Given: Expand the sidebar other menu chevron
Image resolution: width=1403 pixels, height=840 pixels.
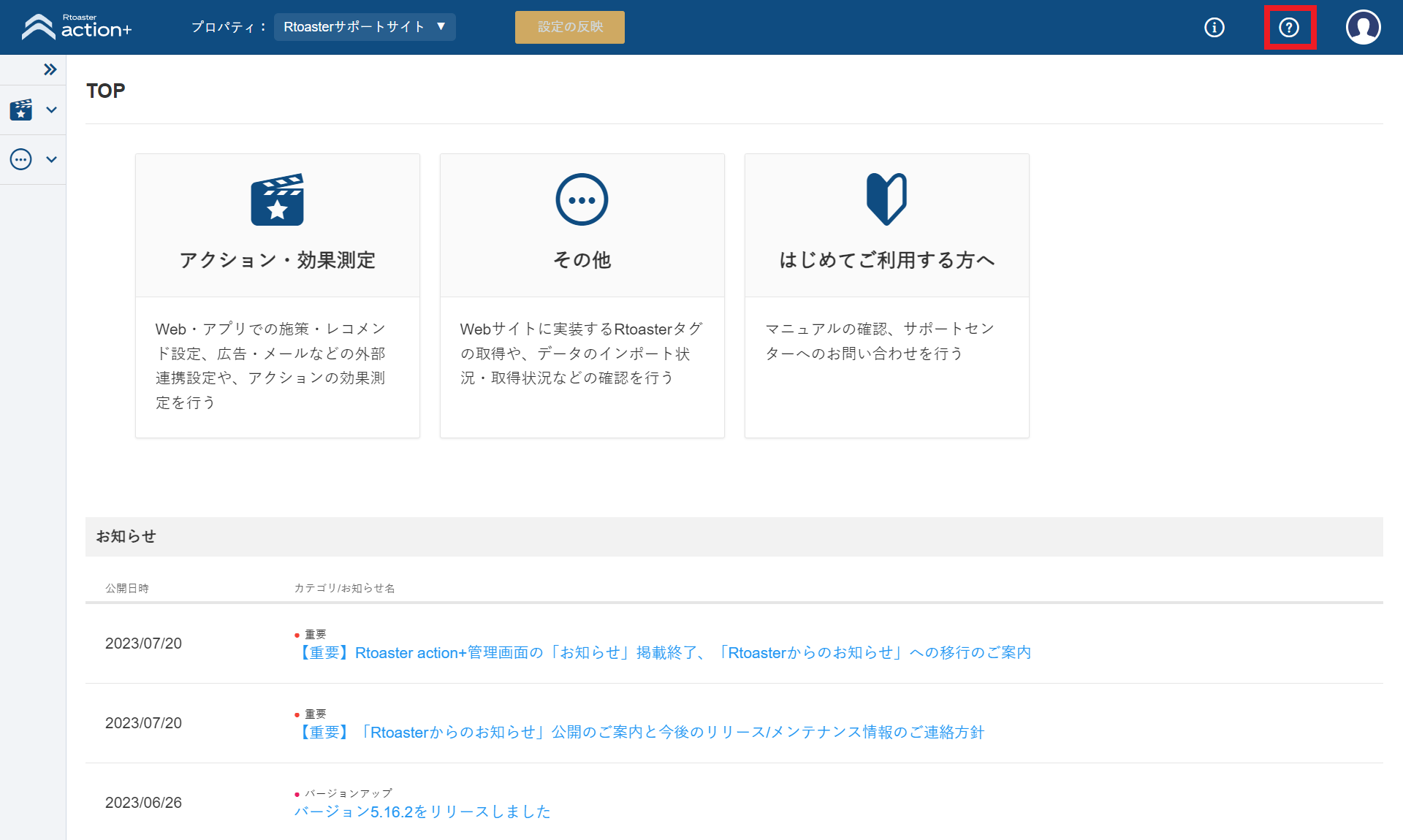Looking at the screenshot, I should tap(51, 159).
